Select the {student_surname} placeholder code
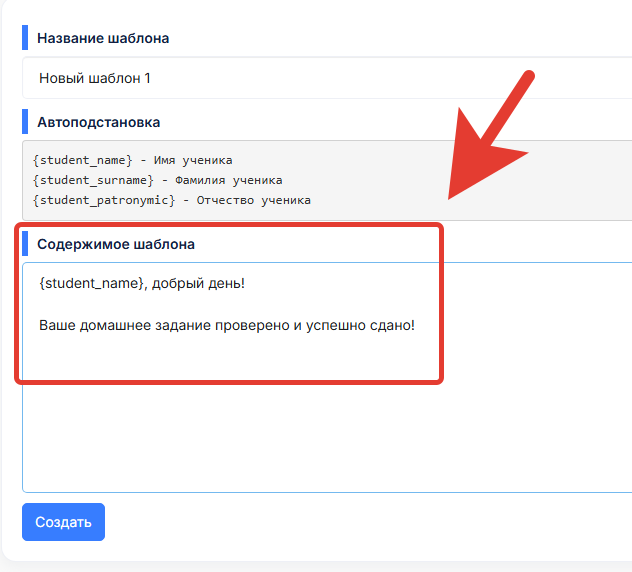Image resolution: width=632 pixels, height=572 pixels. click(93, 180)
